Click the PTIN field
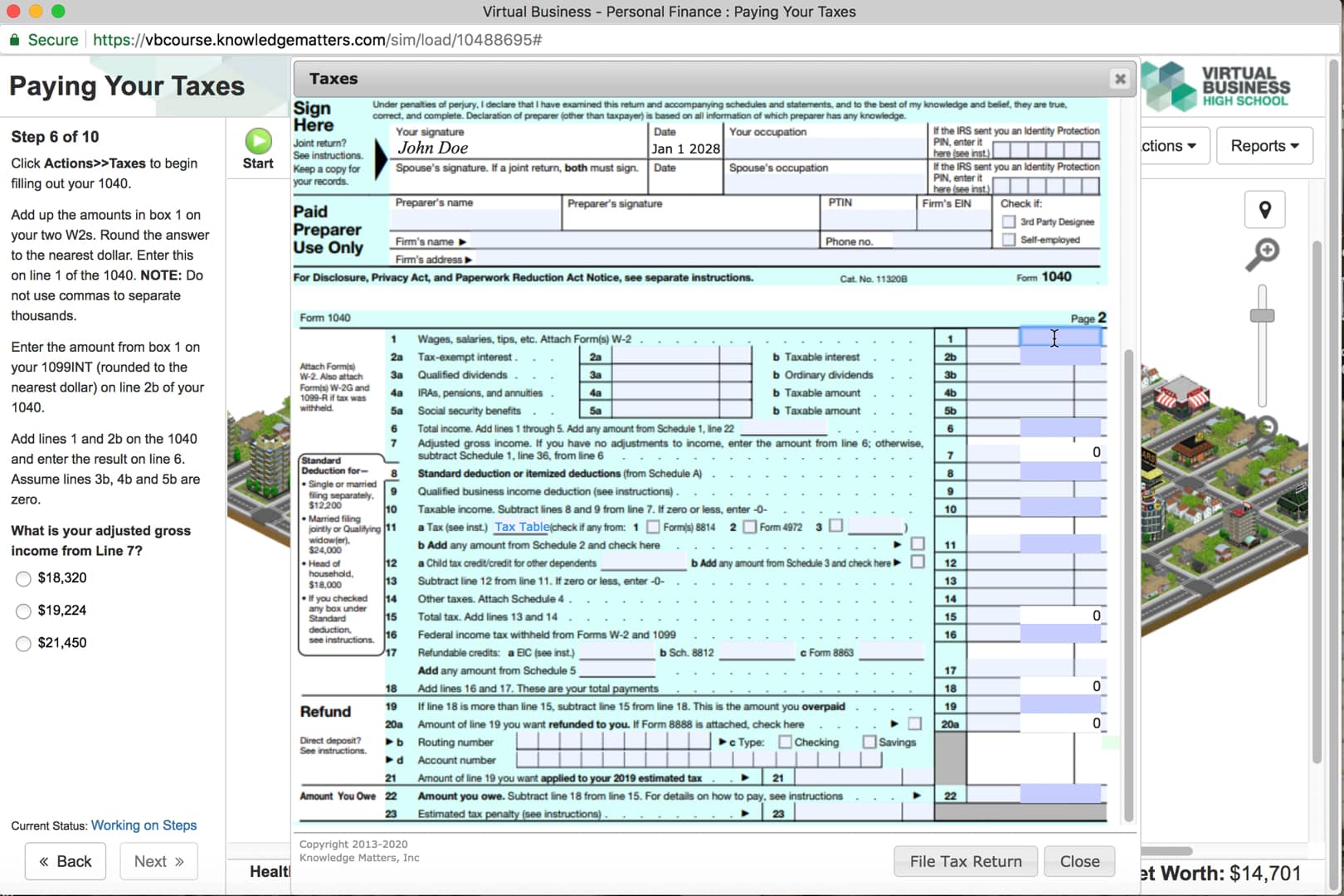1344x896 pixels. pos(868,219)
